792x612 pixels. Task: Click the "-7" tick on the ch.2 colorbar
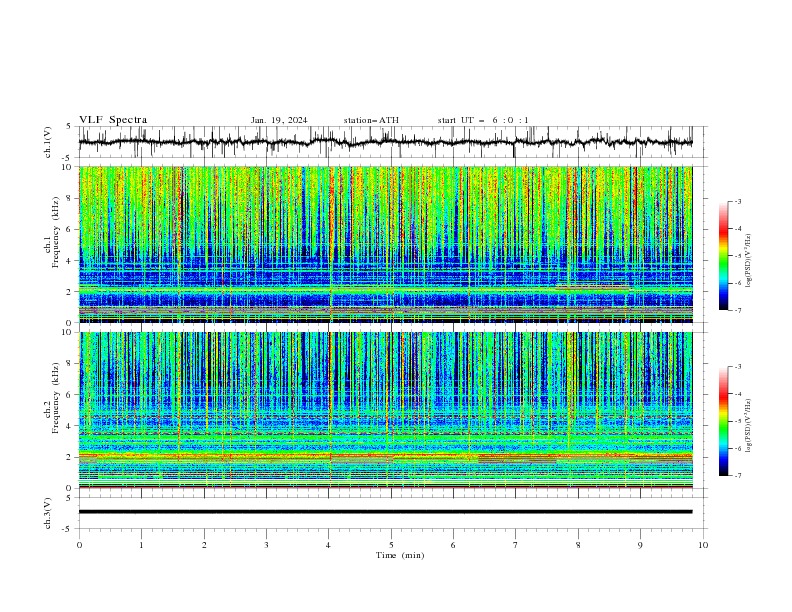738,476
